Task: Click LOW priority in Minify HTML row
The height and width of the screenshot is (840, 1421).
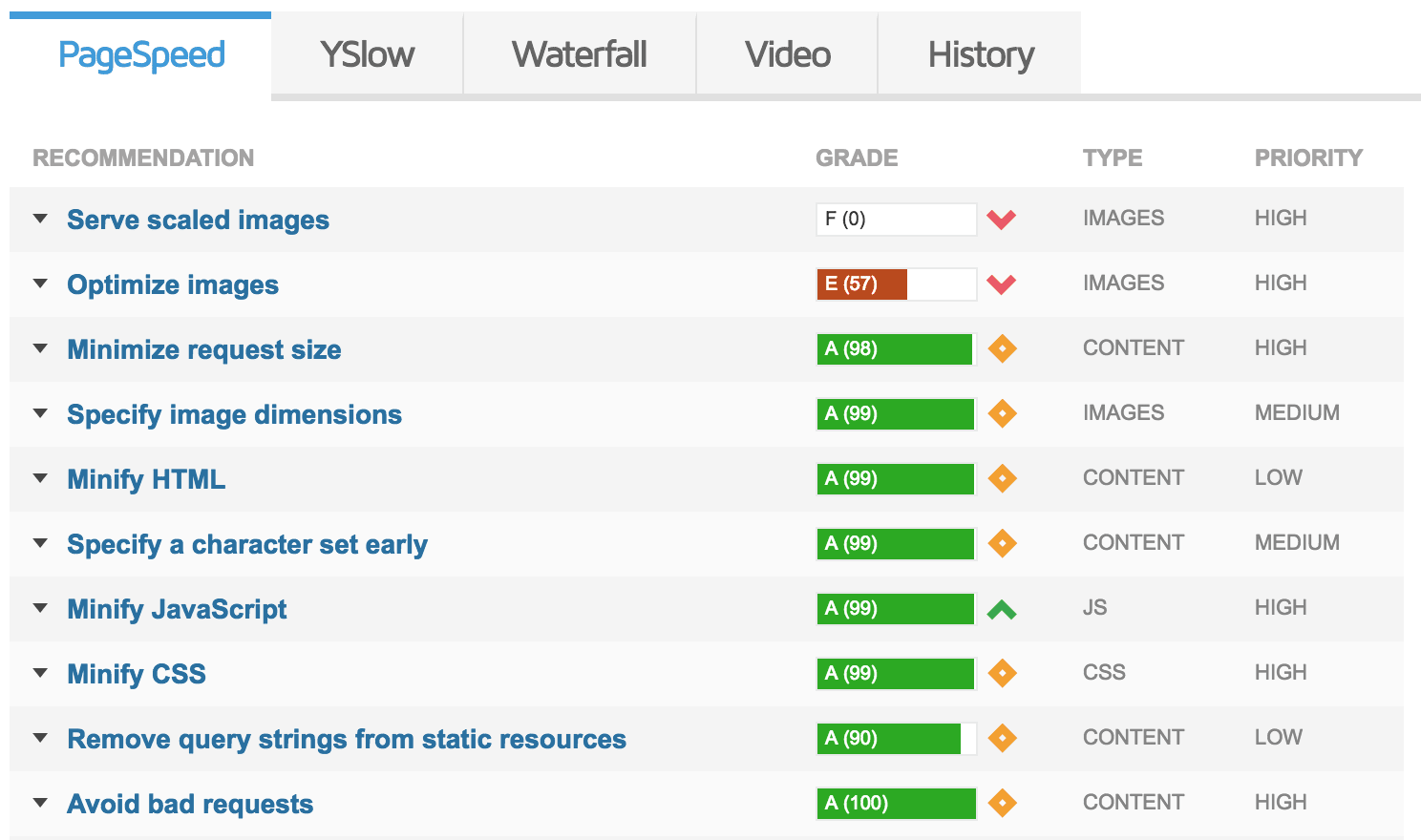Action: pyautogui.click(x=1279, y=477)
